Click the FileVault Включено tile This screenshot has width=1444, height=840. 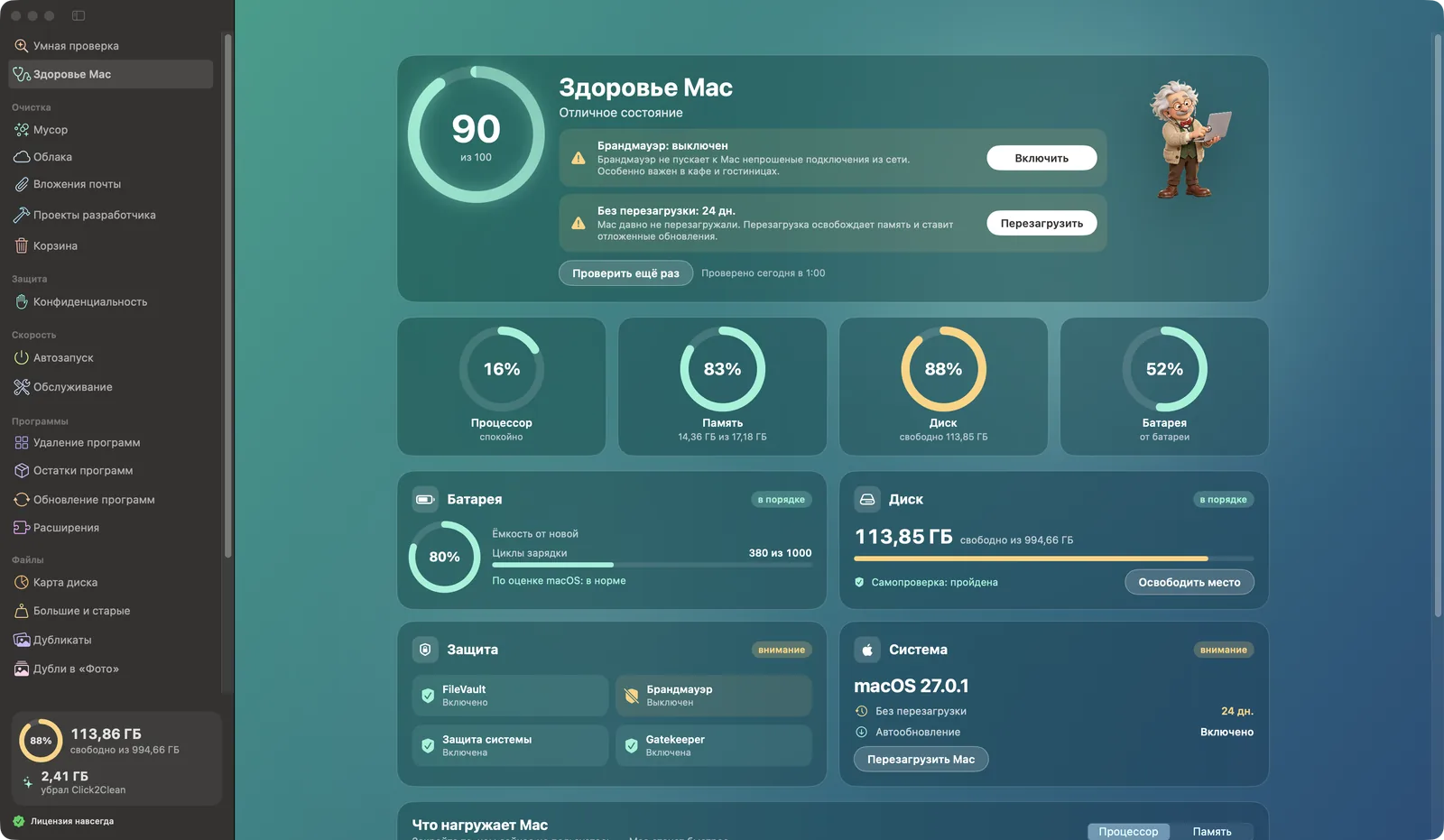click(x=510, y=696)
